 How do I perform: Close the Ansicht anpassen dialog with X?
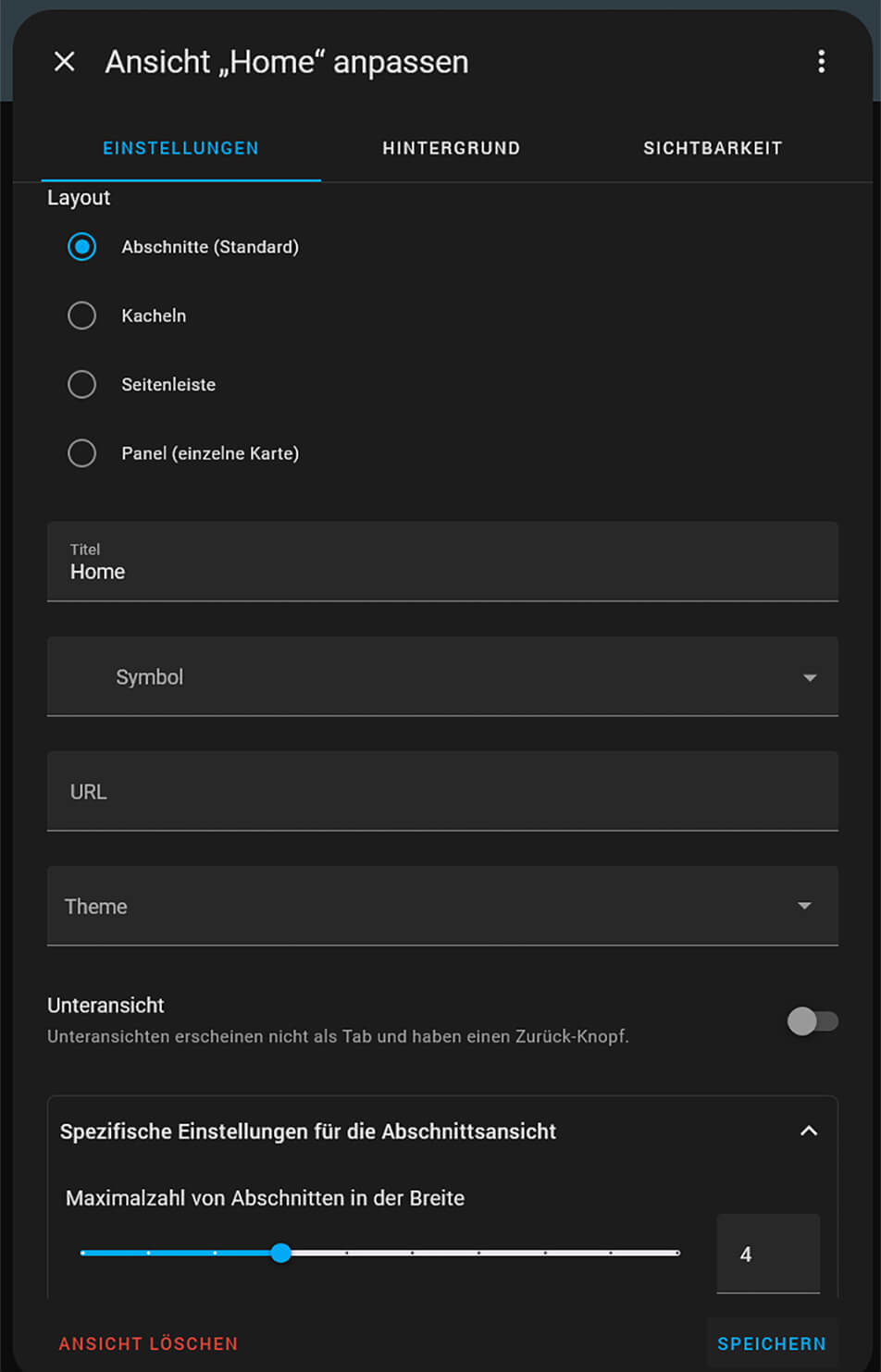[65, 62]
